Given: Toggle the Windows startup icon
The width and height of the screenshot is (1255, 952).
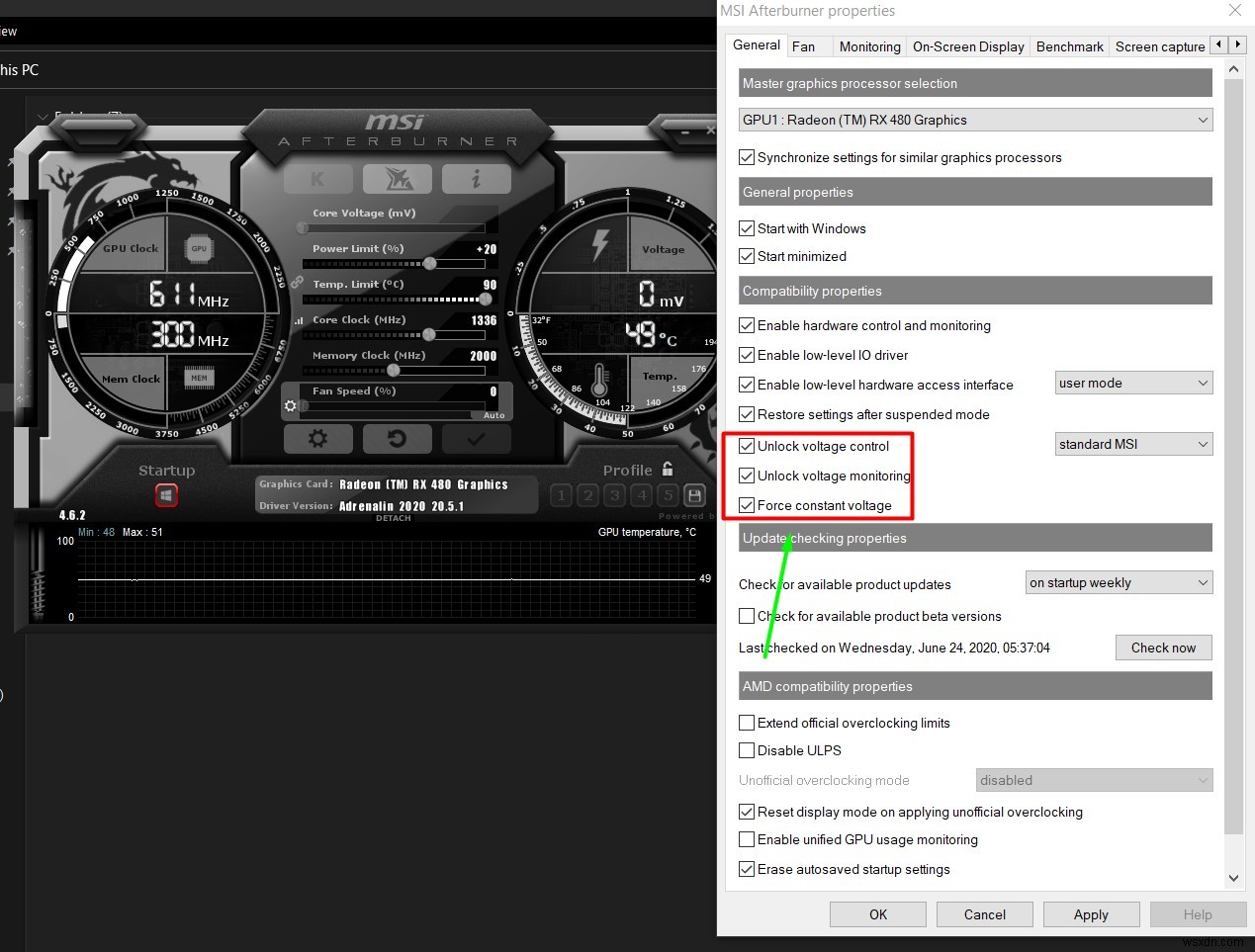Looking at the screenshot, I should (x=166, y=494).
